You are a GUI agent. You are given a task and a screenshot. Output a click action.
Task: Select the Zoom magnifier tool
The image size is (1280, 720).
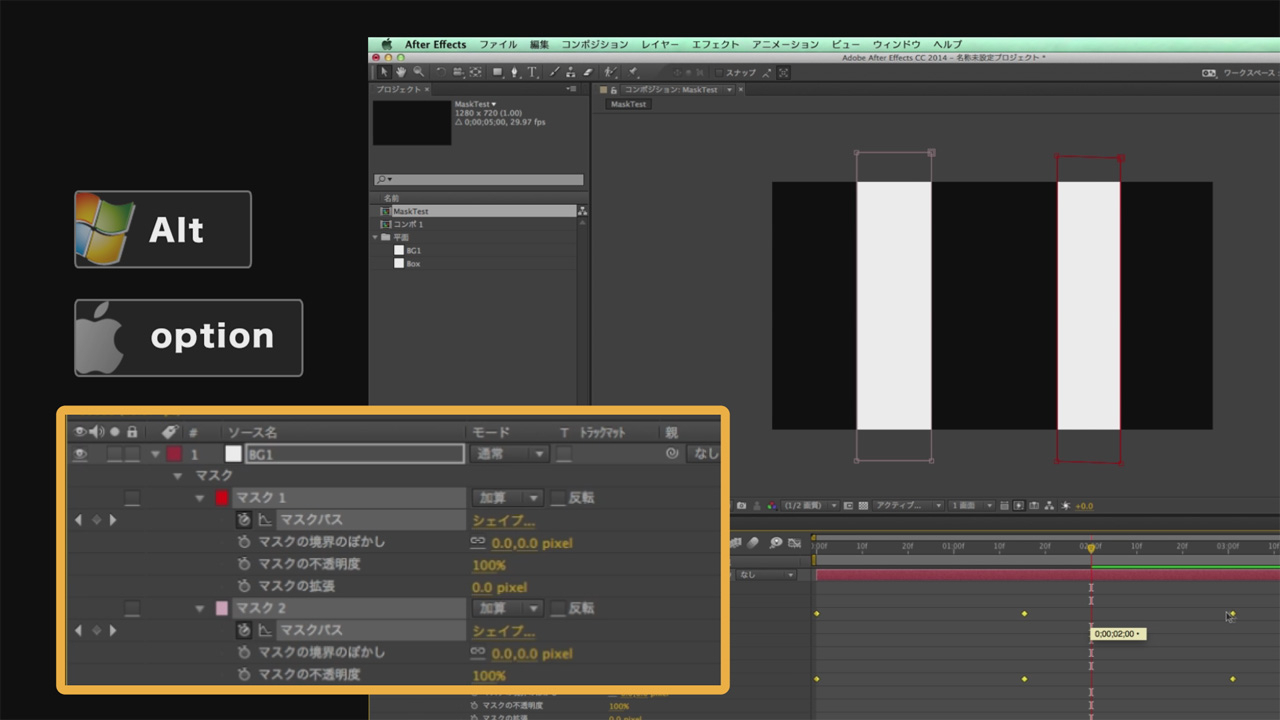pos(418,72)
